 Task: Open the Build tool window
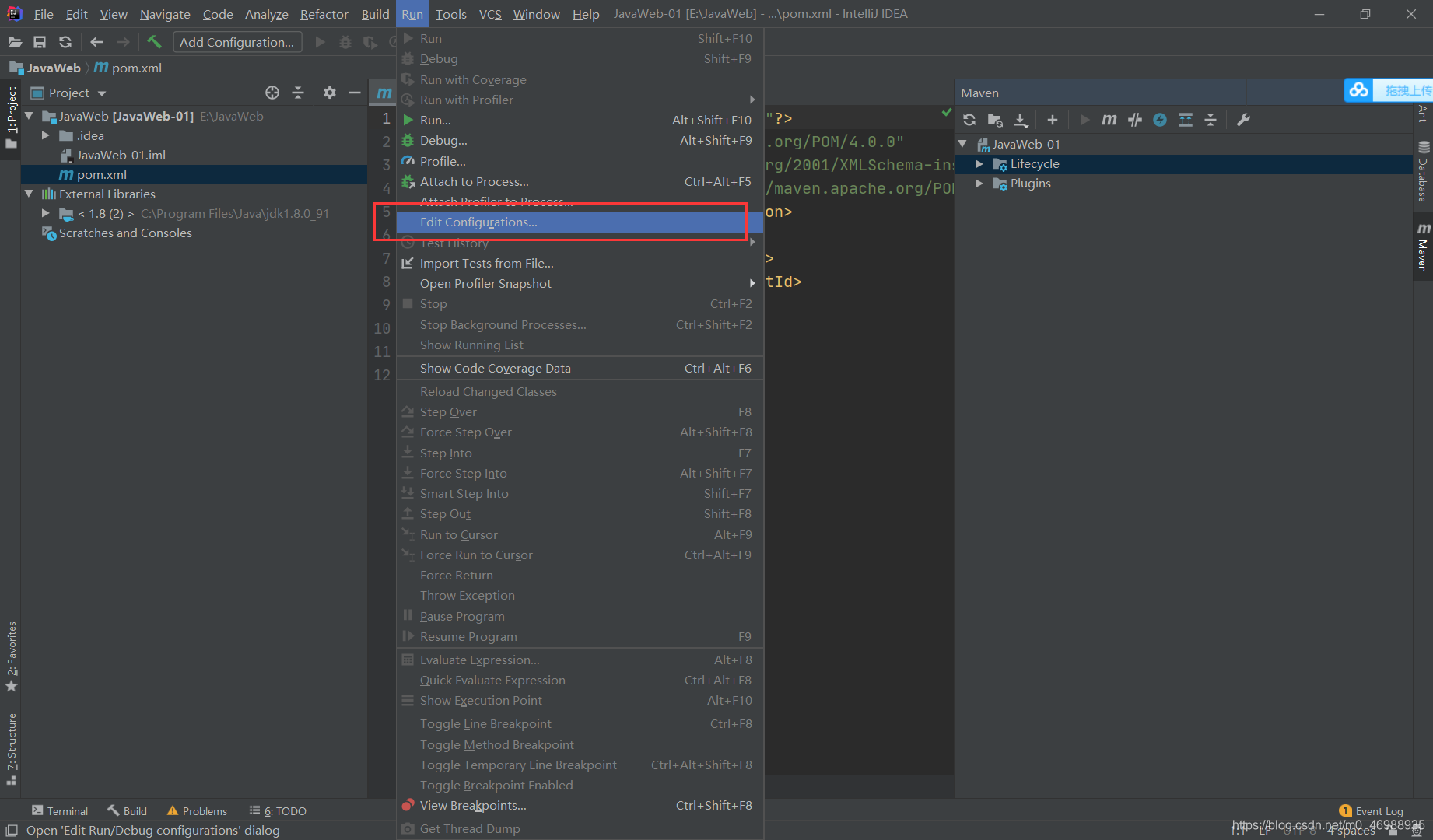coord(127,810)
